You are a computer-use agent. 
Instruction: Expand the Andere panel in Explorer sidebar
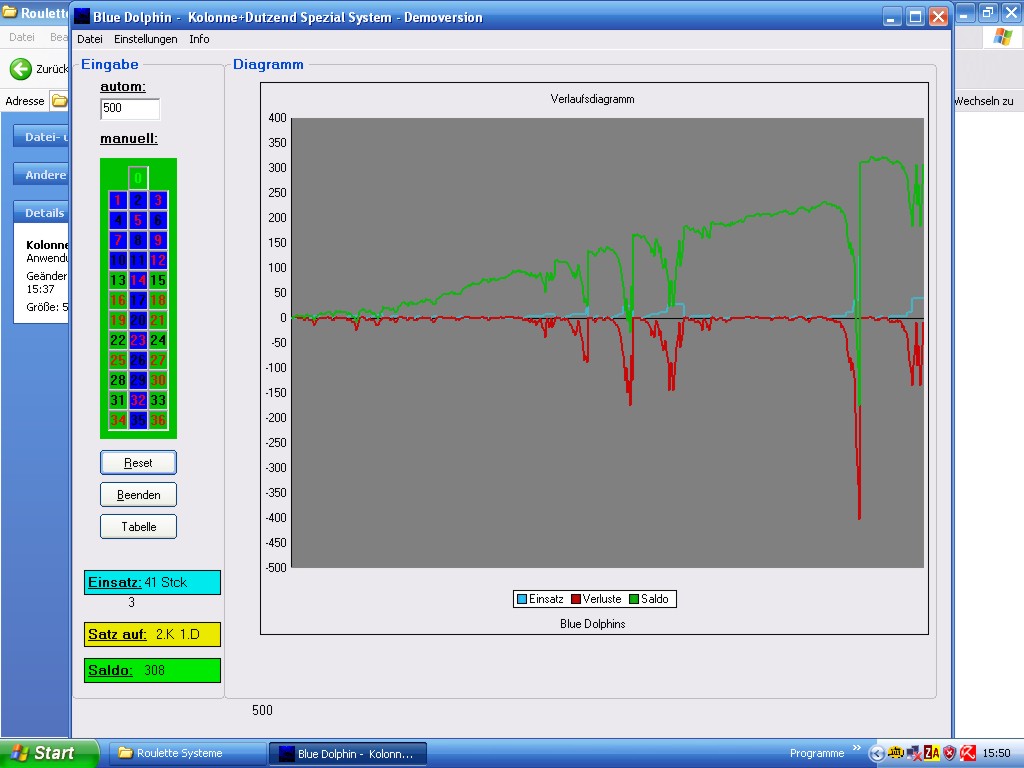click(x=41, y=175)
